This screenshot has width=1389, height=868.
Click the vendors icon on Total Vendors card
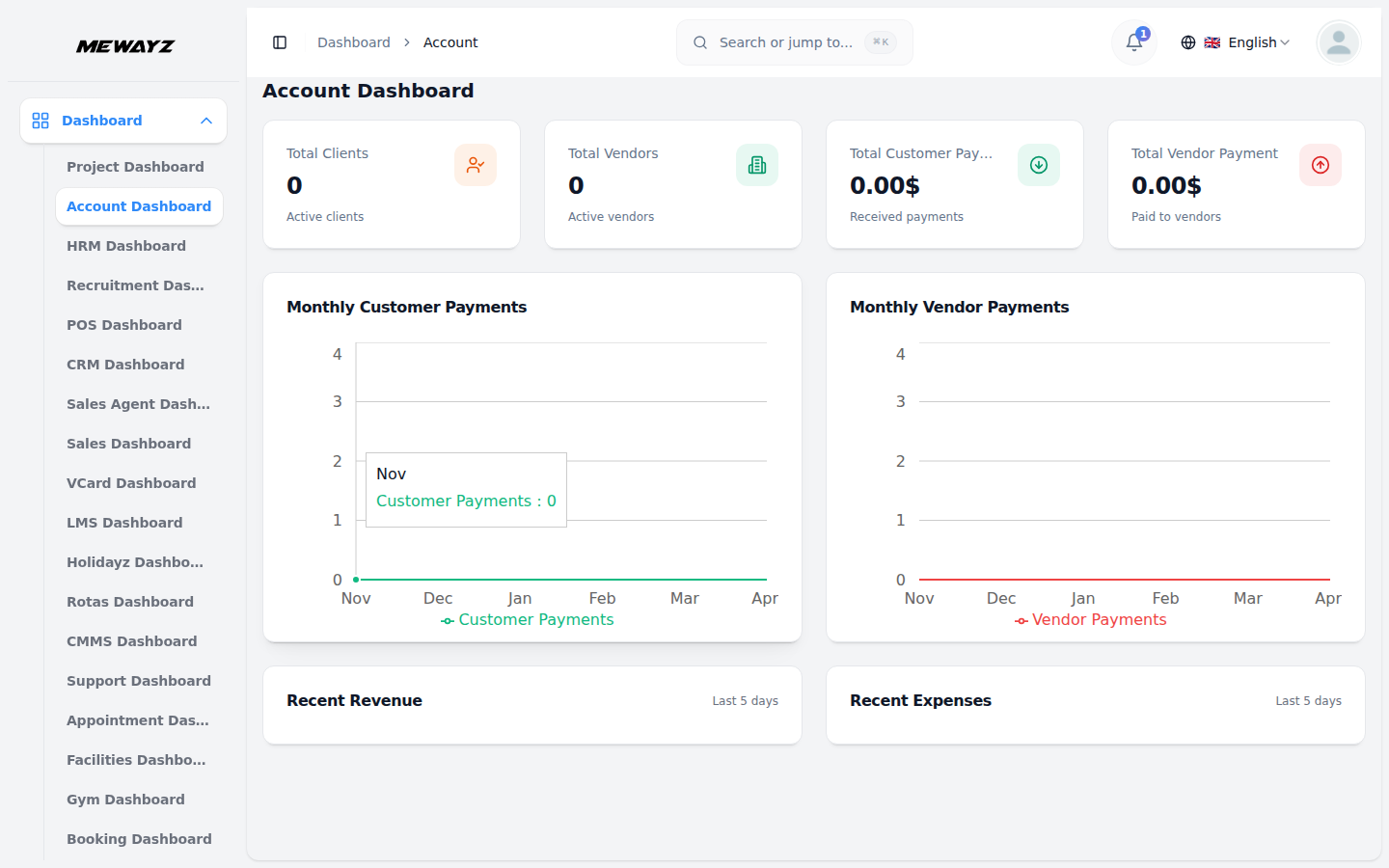click(x=757, y=165)
